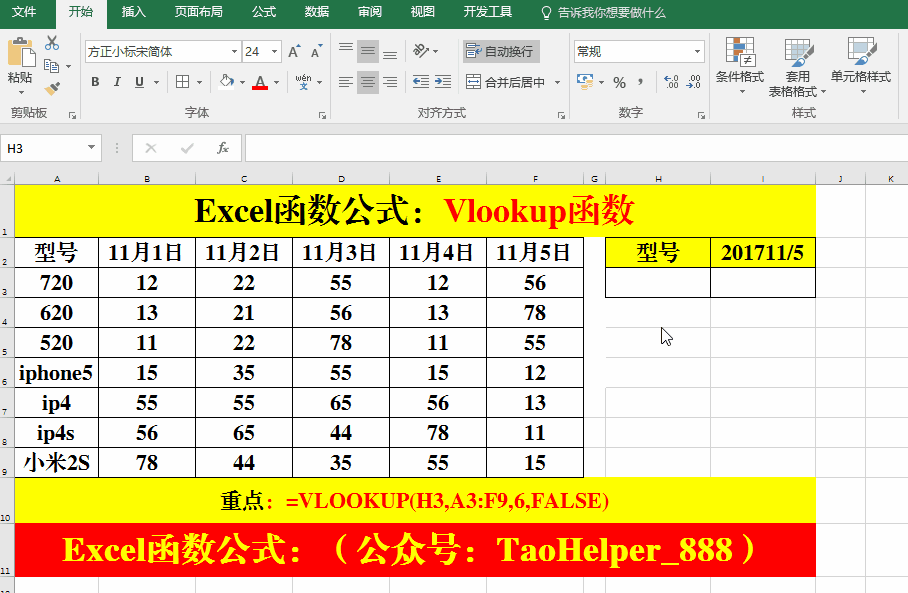Open the font size dropdown
Image resolution: width=908 pixels, height=593 pixels.
pyautogui.click(x=274, y=52)
